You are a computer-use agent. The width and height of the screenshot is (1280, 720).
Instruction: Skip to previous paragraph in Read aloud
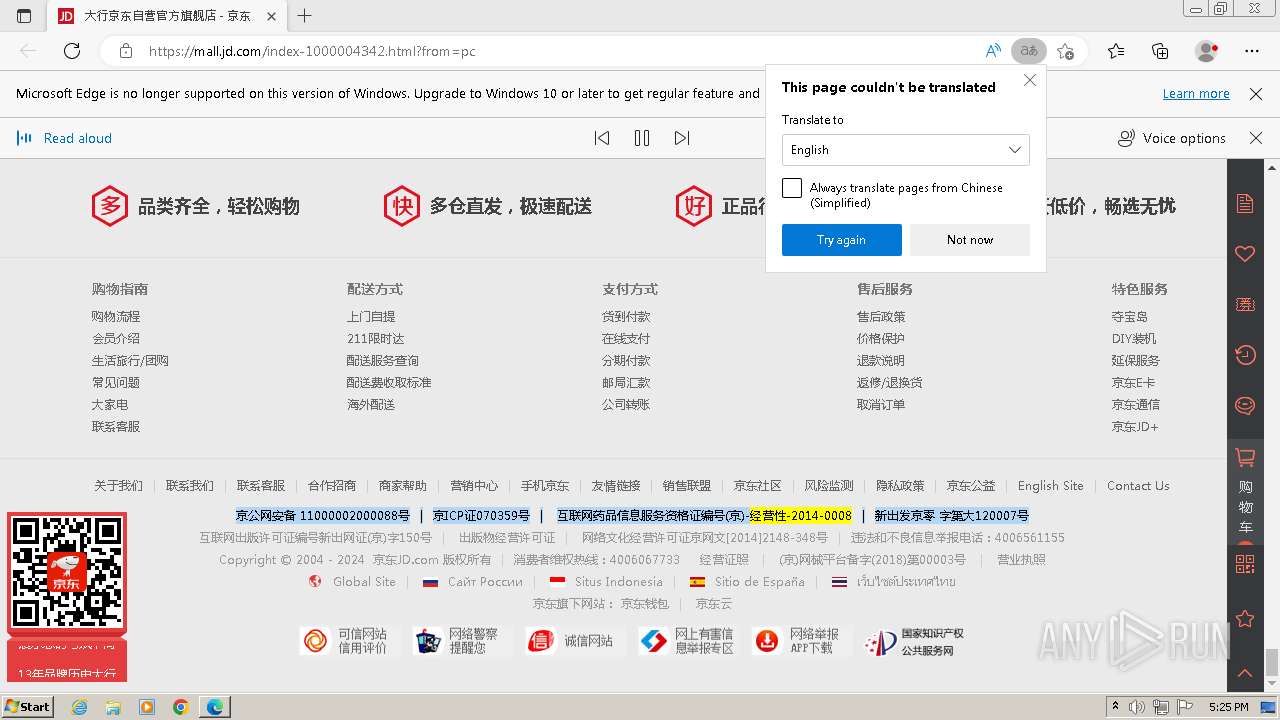[x=602, y=138]
